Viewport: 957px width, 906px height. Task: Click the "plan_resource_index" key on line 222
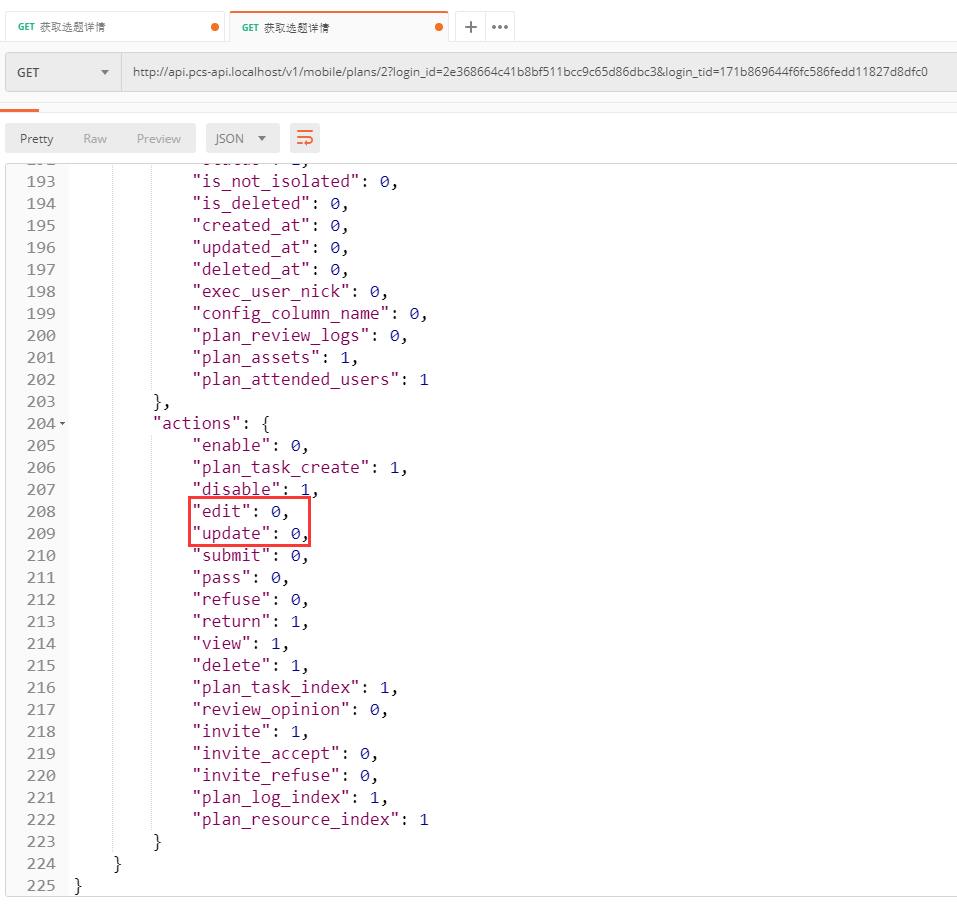pos(297,819)
